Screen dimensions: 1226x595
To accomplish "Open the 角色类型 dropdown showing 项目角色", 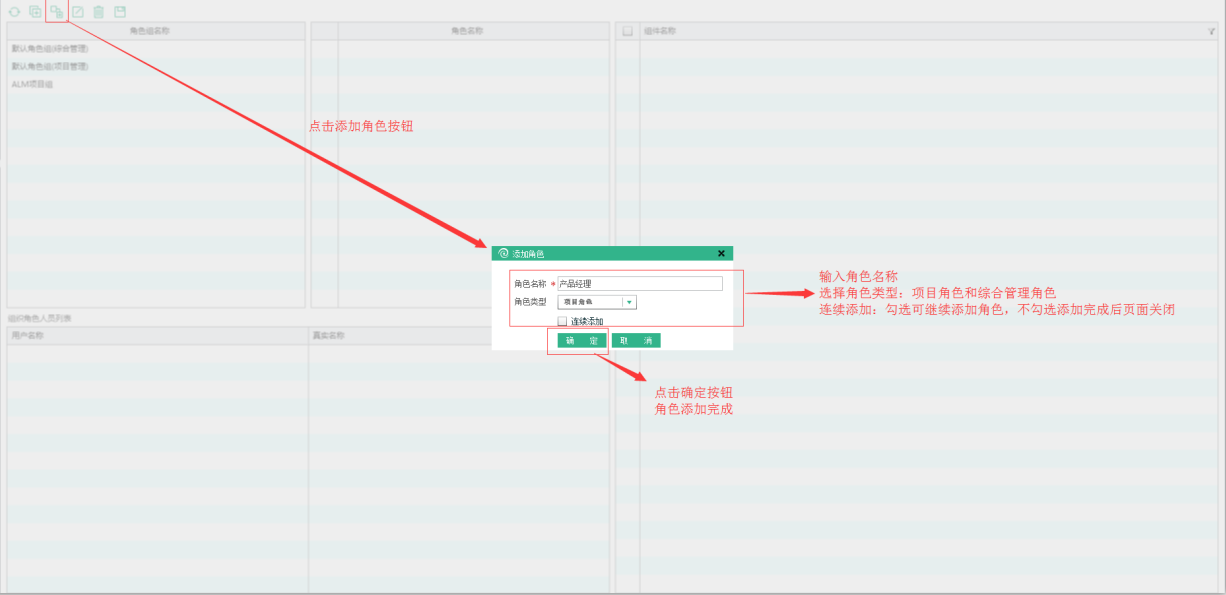I will (x=597, y=302).
